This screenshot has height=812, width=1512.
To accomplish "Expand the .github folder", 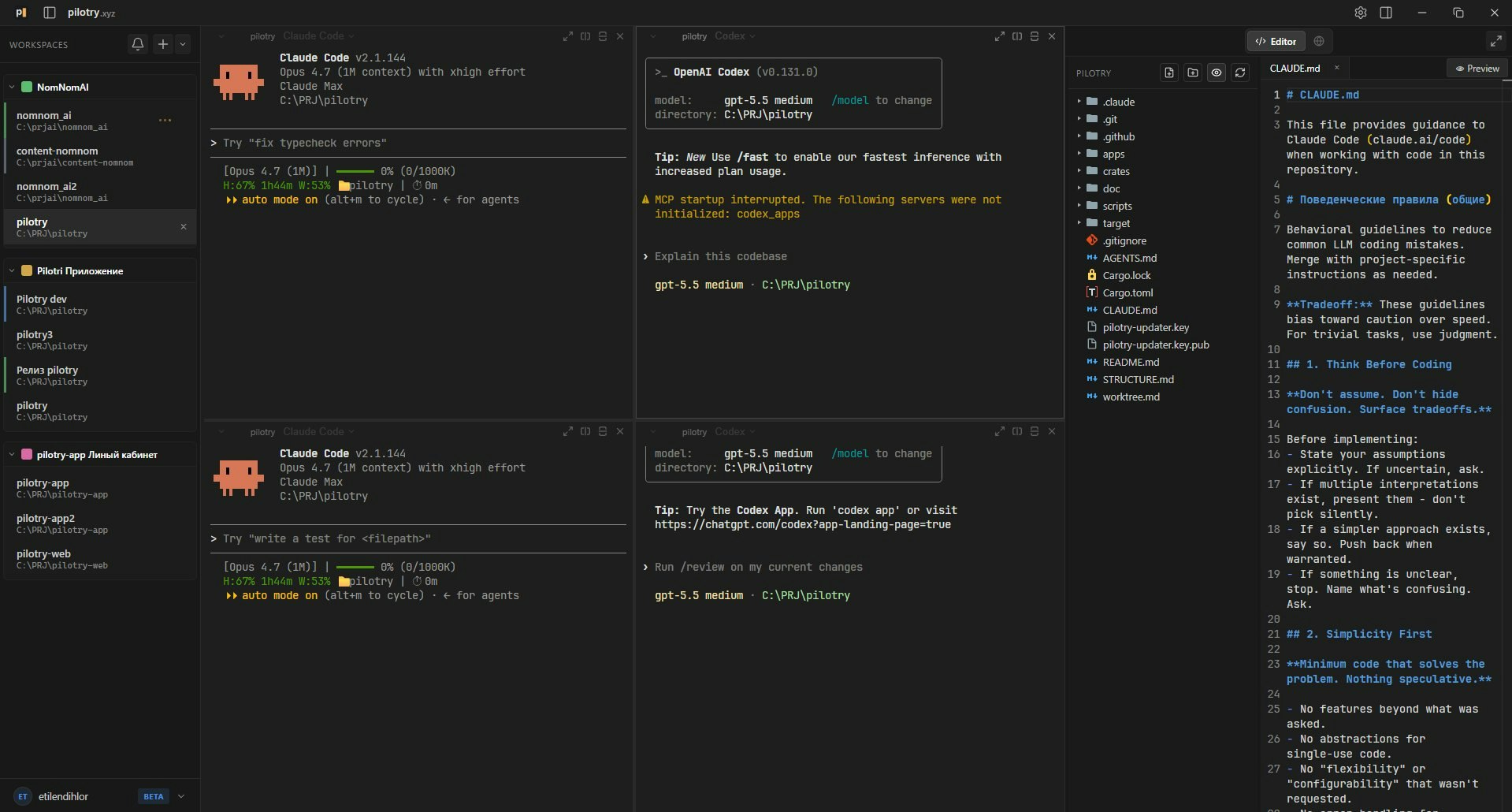I will pyautogui.click(x=1079, y=136).
